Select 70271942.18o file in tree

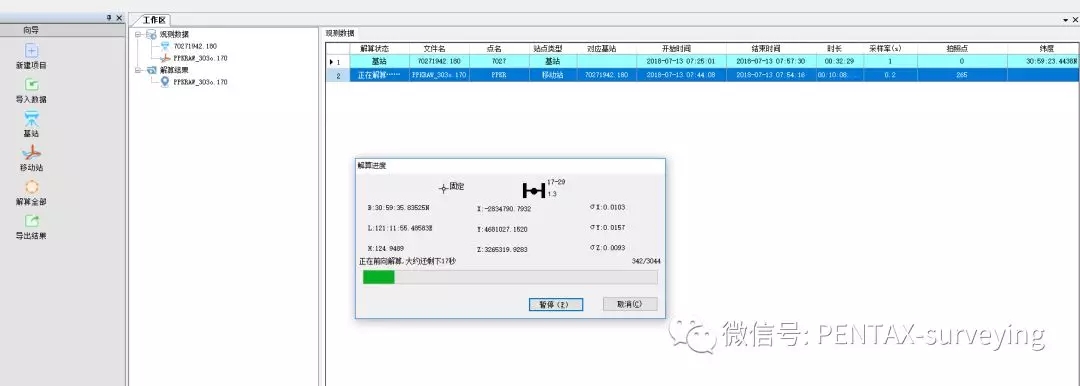(195, 46)
